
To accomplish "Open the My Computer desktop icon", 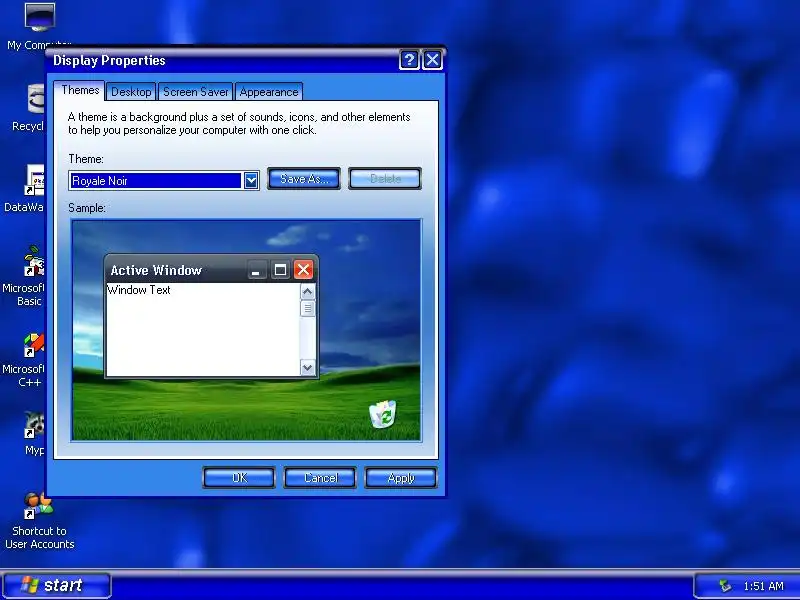I will tap(40, 17).
